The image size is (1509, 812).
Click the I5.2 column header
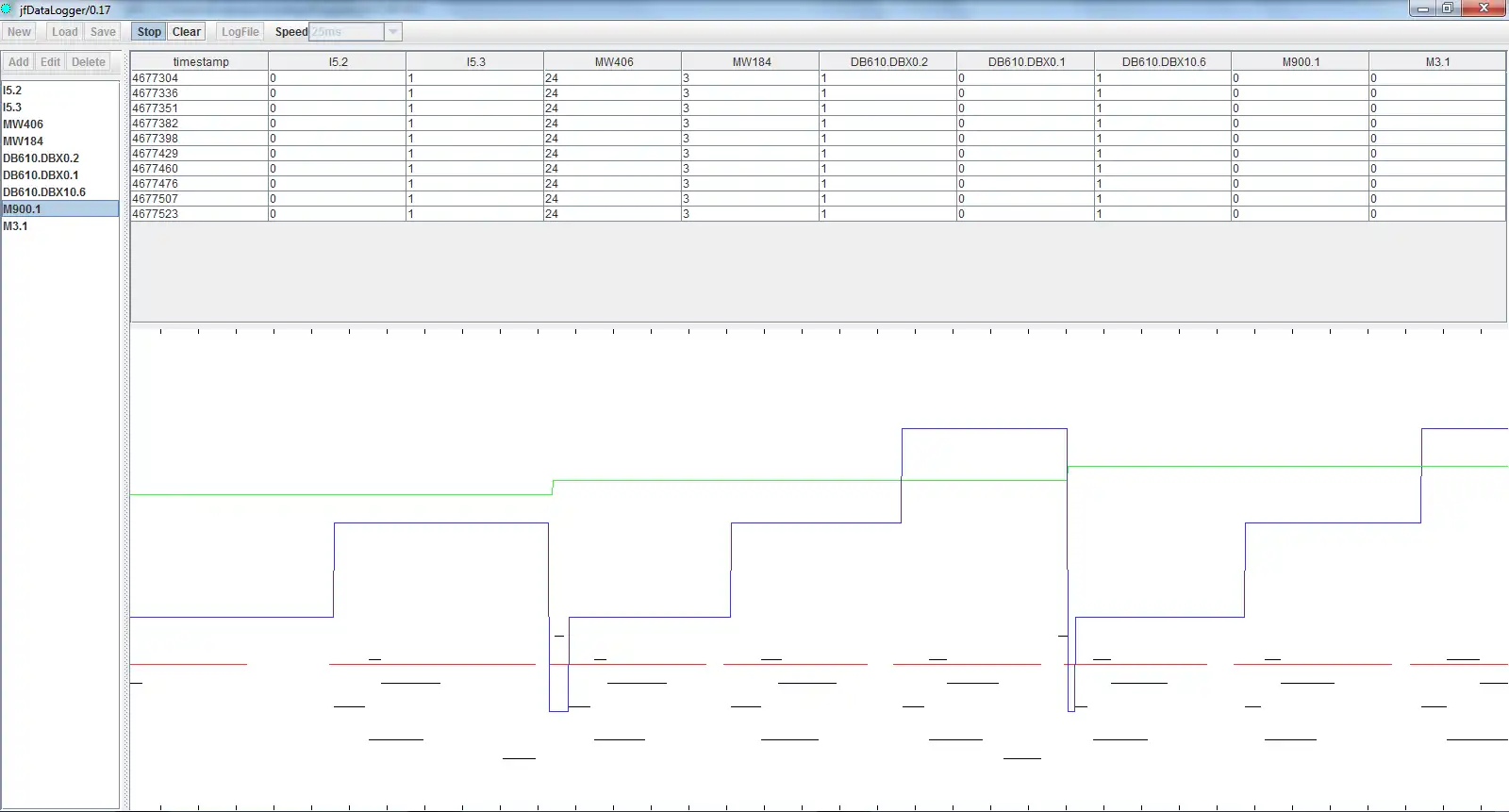[338, 61]
